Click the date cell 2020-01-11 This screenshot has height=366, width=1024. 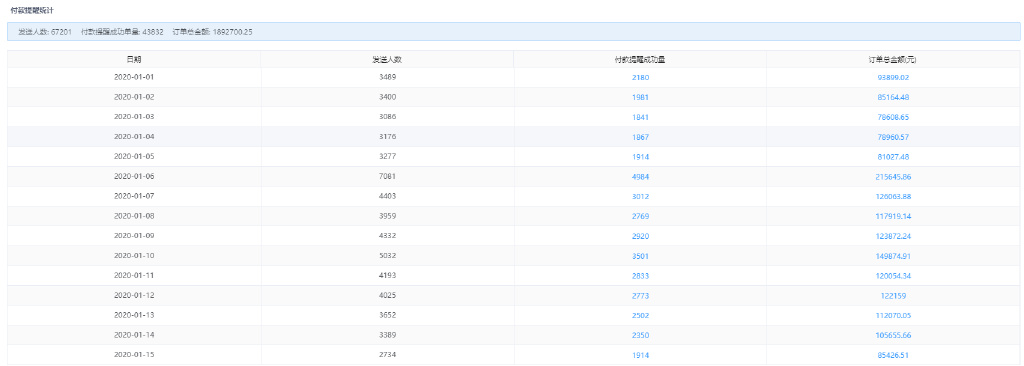point(134,276)
